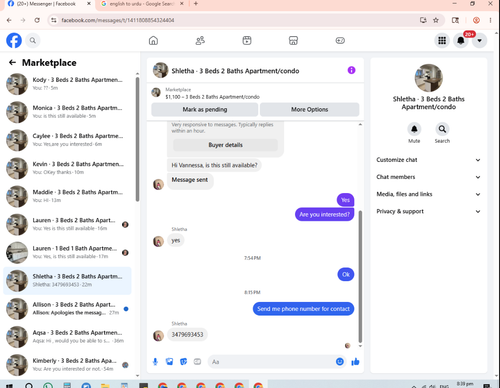Expand Privacy & support section

pos(428,211)
